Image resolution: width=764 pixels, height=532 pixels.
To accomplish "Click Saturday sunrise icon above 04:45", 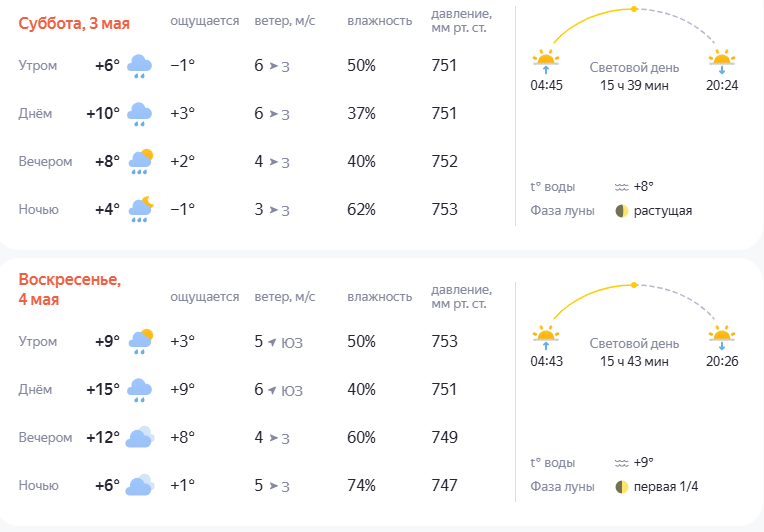I will 546,60.
